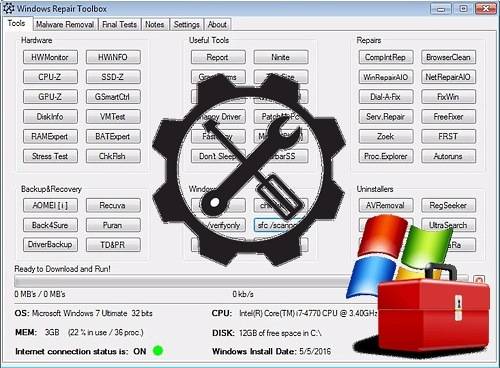
Task: Open Recuva under Backup&Recovery
Action: point(113,205)
